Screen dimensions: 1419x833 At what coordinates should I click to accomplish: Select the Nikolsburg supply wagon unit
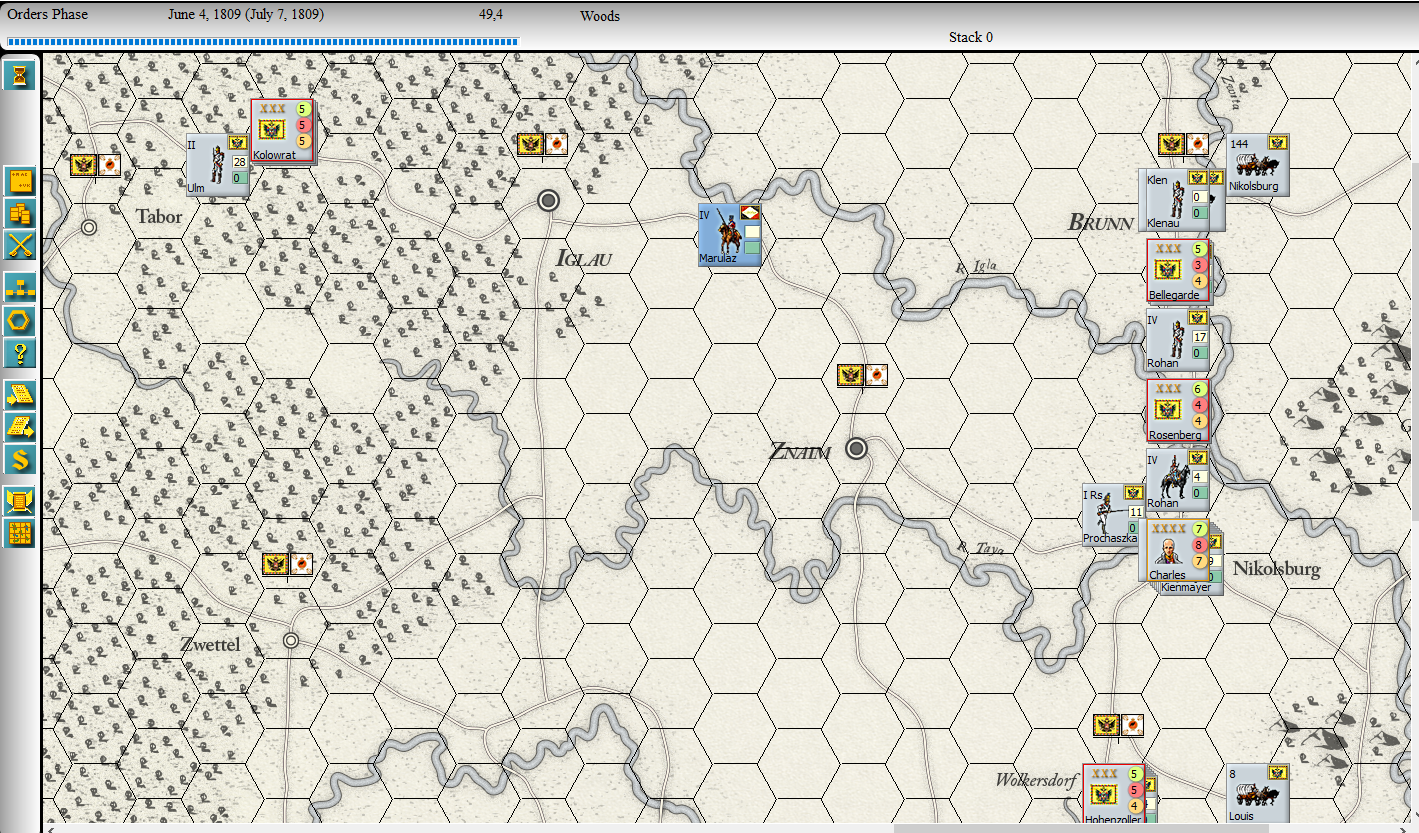[x=1258, y=165]
